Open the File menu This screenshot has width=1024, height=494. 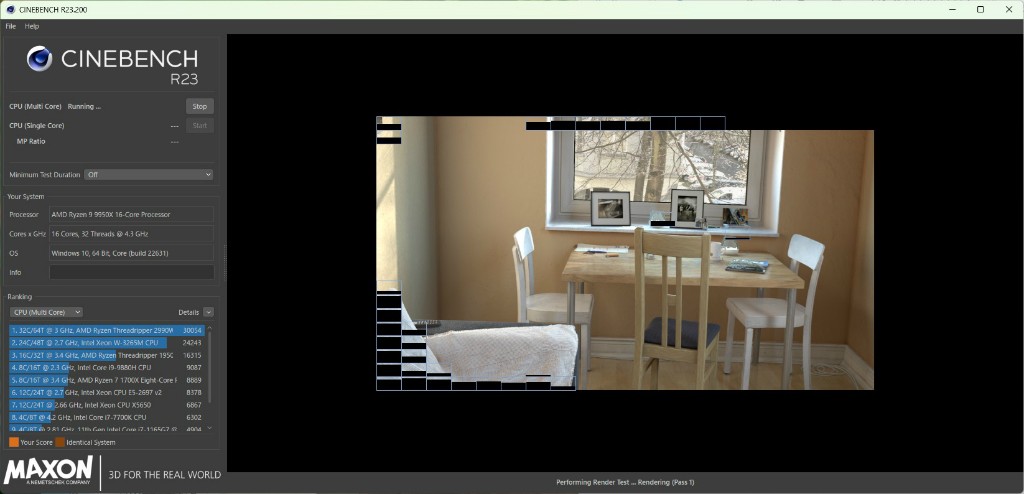click(11, 26)
